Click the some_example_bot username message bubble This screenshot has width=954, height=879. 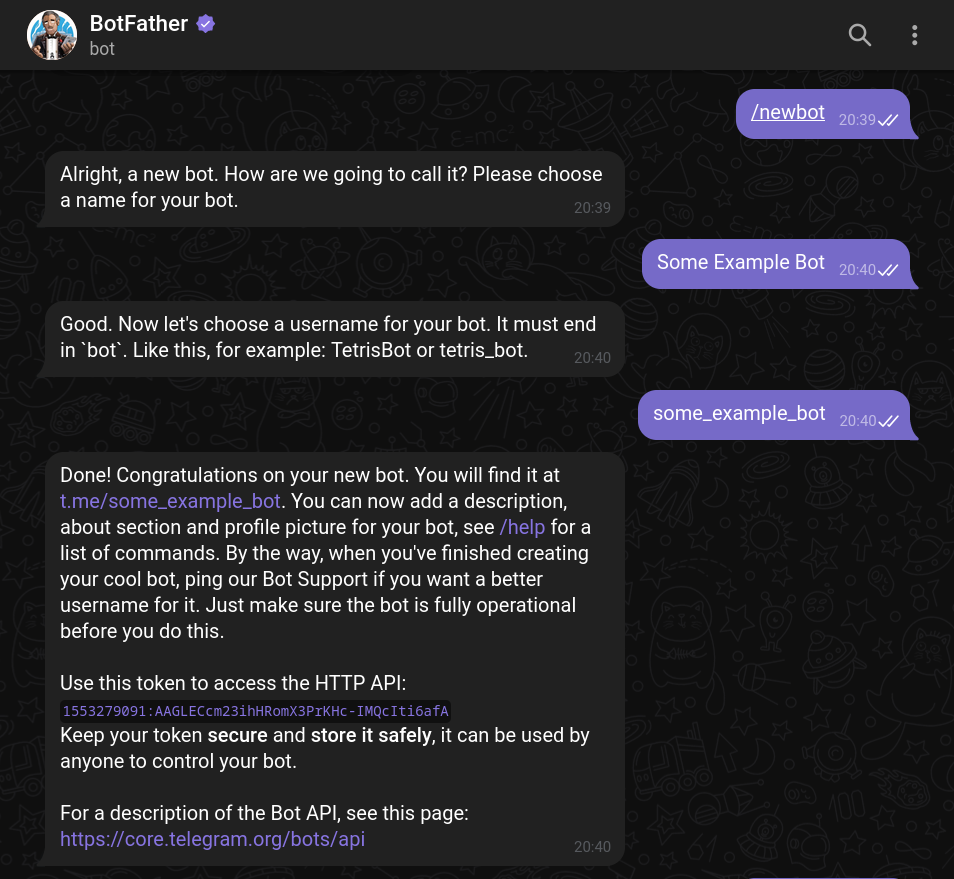739,413
